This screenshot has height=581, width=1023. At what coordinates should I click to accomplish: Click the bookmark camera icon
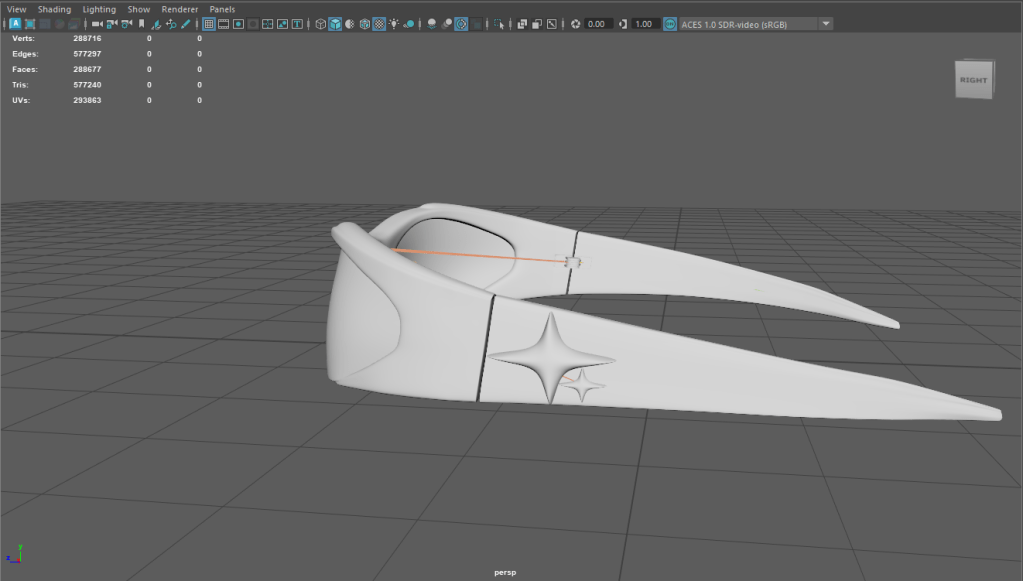point(141,24)
